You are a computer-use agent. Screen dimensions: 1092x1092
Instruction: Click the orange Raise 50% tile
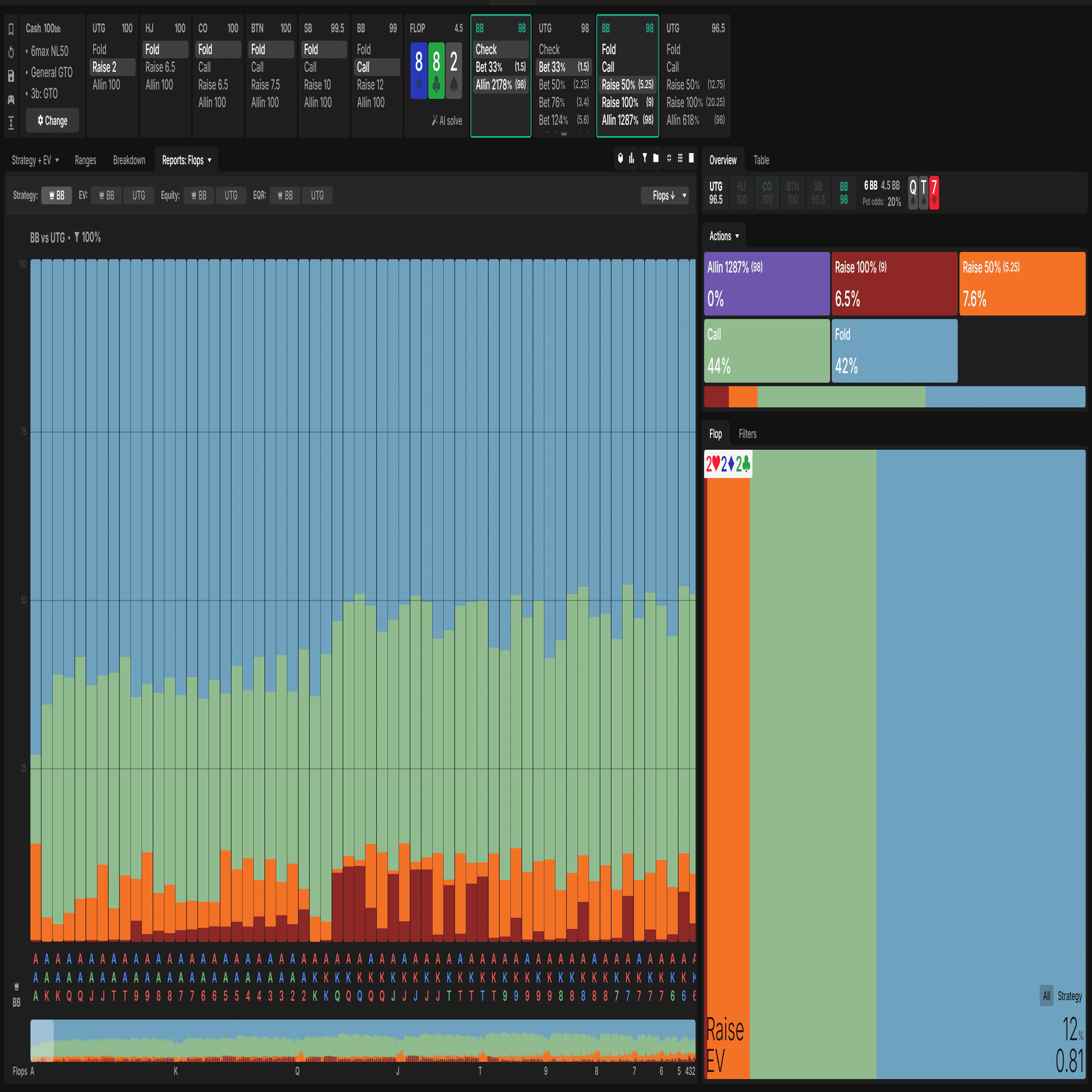(x=1022, y=284)
